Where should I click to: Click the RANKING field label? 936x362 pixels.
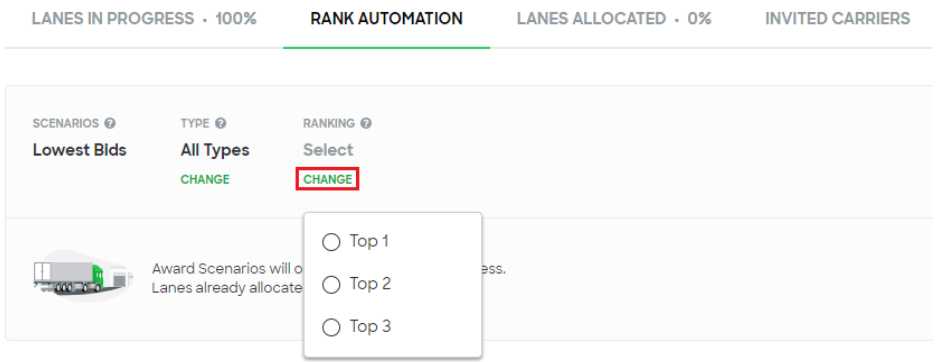click(329, 124)
